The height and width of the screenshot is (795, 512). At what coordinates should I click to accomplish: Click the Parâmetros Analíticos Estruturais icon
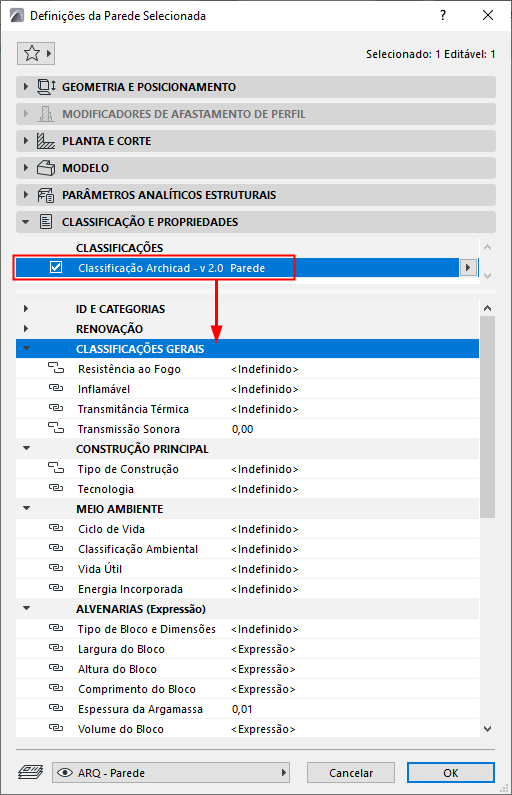click(x=46, y=195)
